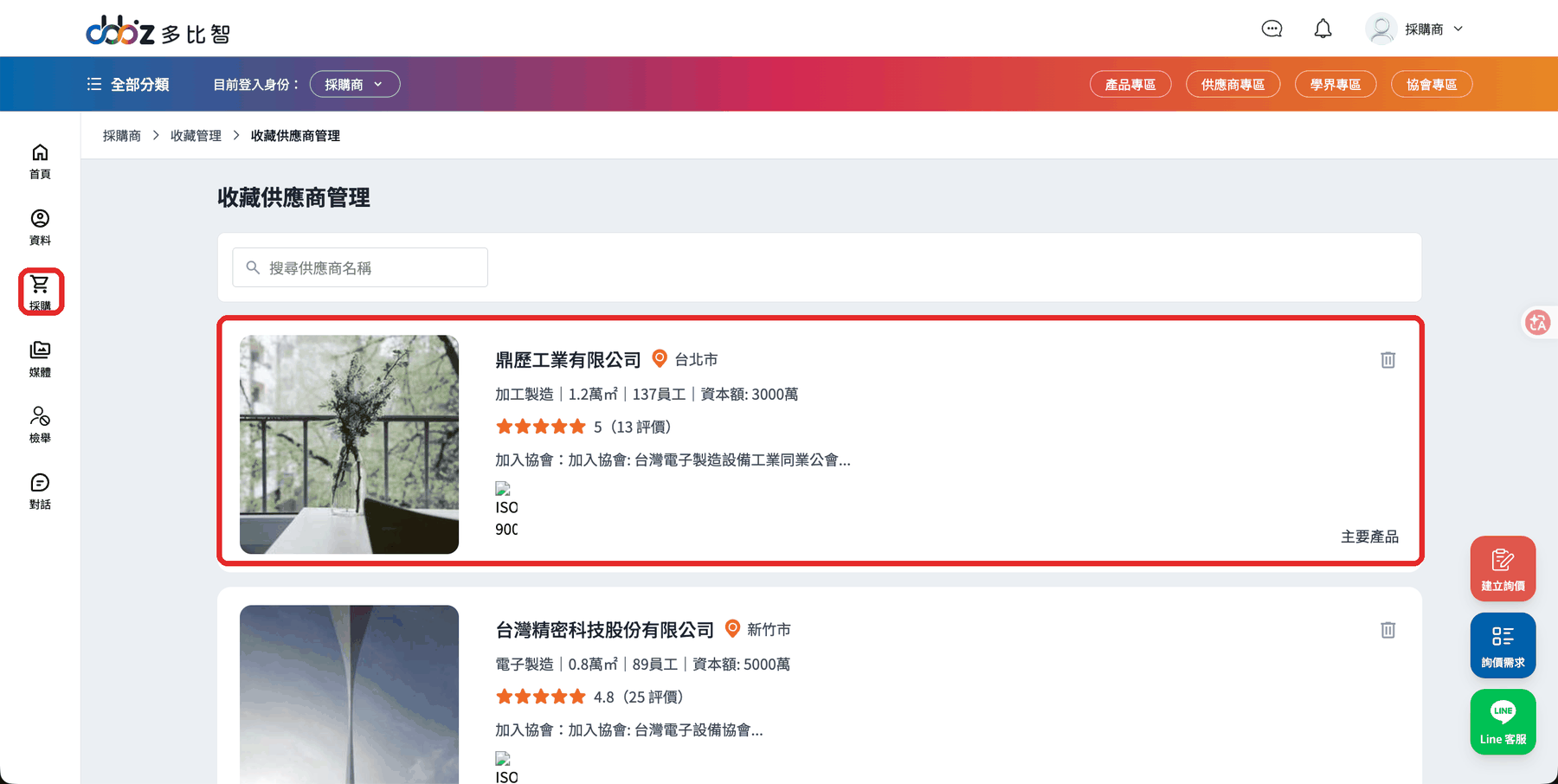Click the search magnifier icon
This screenshot has height=784, width=1558.
coord(253,267)
